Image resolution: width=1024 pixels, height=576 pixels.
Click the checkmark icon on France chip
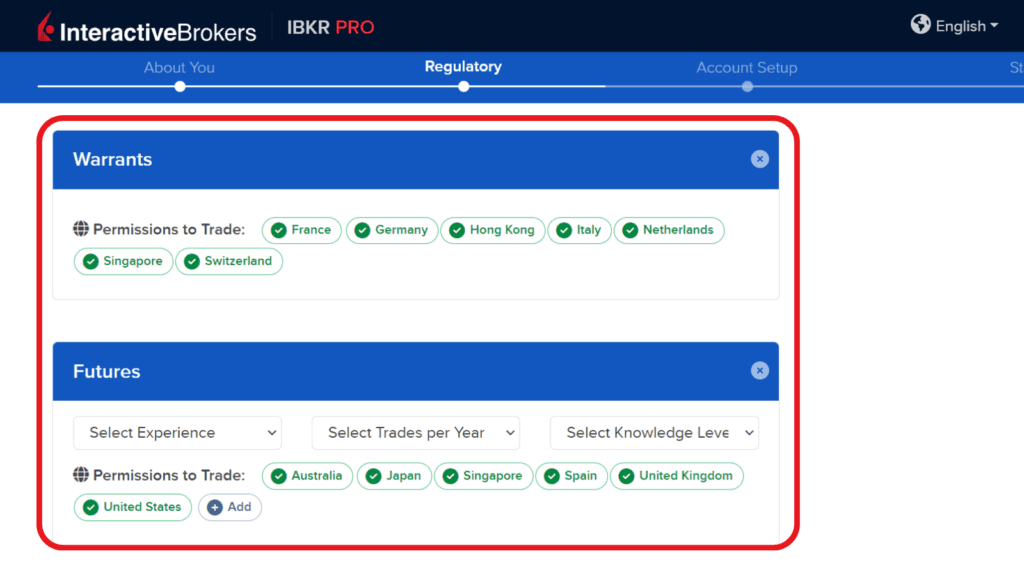tap(279, 230)
